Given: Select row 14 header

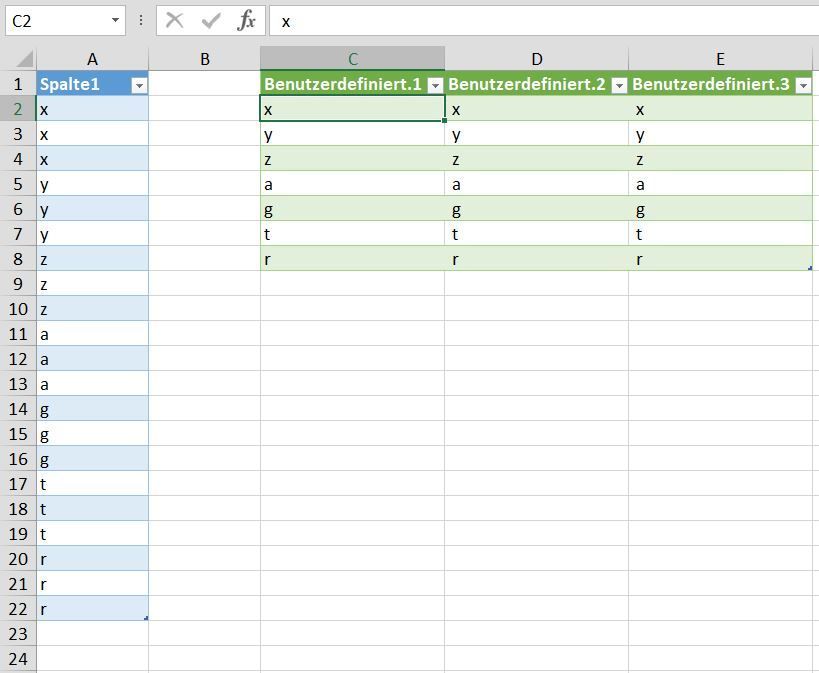Looking at the screenshot, I should (18, 409).
